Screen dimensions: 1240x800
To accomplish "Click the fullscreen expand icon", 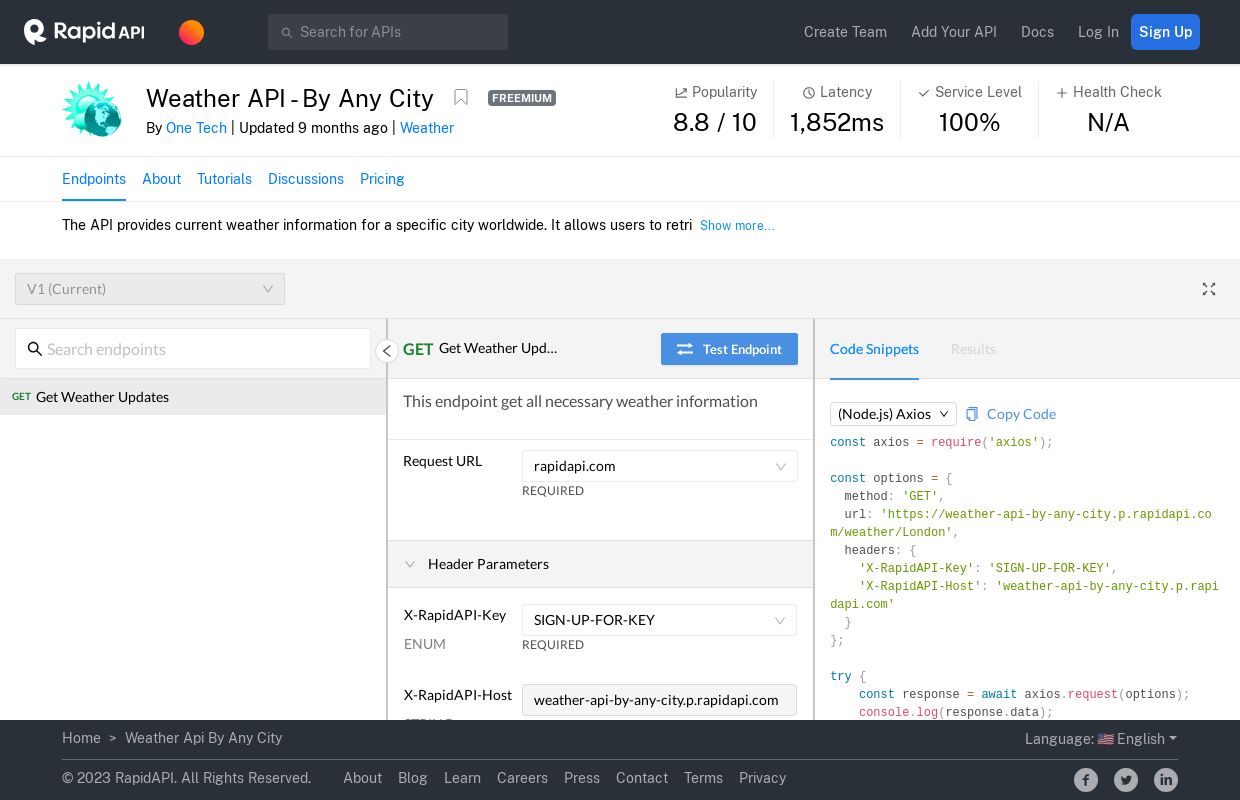I will click(x=1209, y=289).
